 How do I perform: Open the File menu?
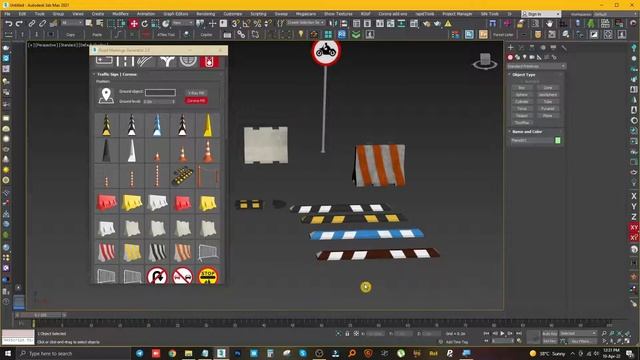point(7,14)
